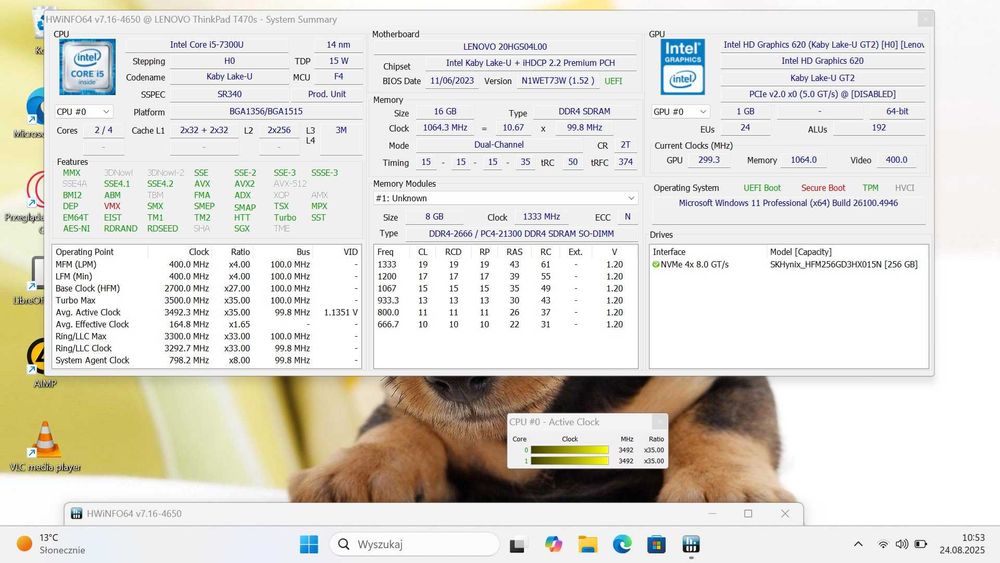
Task: Click the 'Intel Kaby Lake-U + iHDCP 2.2 Premium PCH' chipset
Action: (x=531, y=62)
